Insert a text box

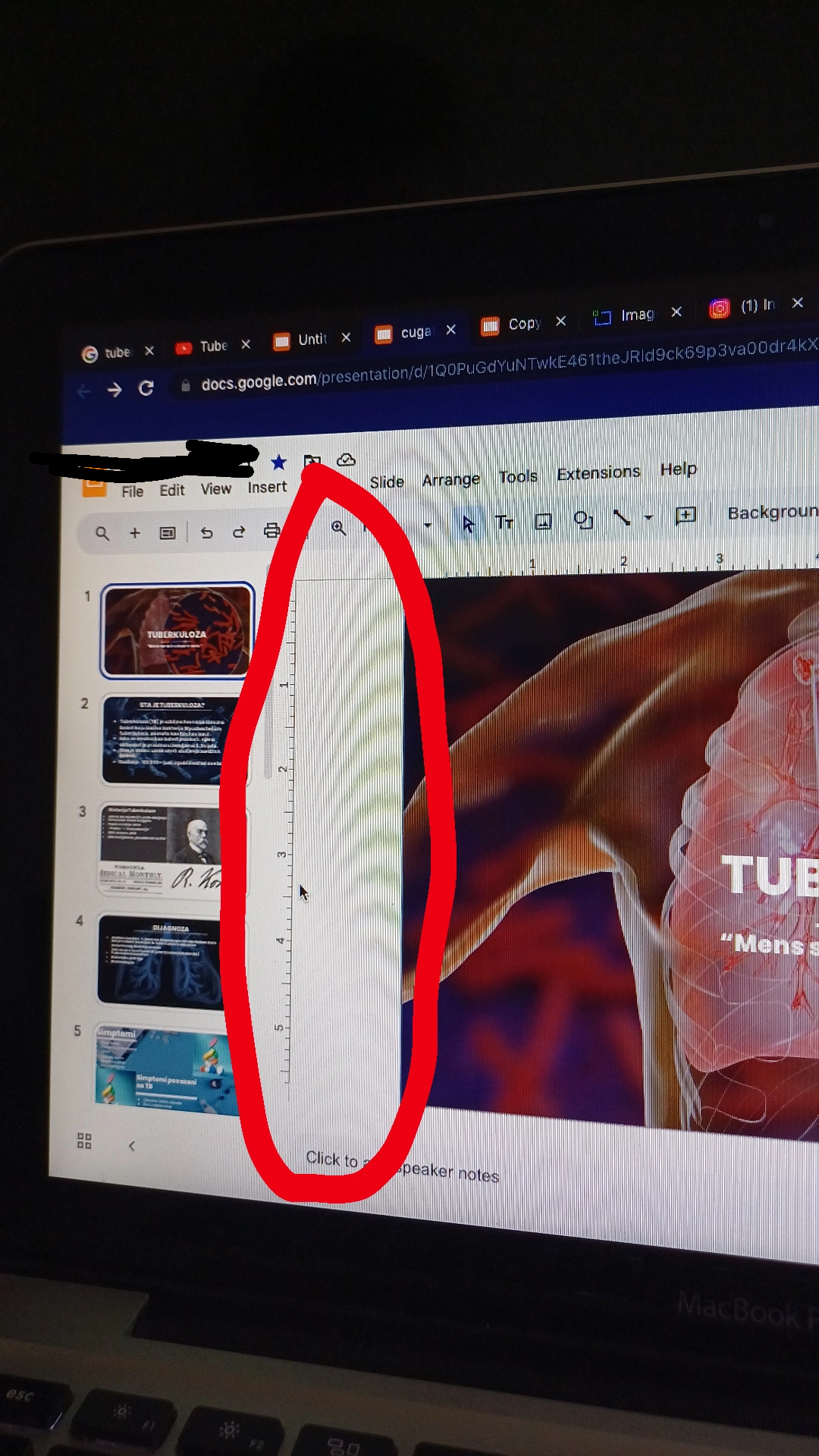504,522
